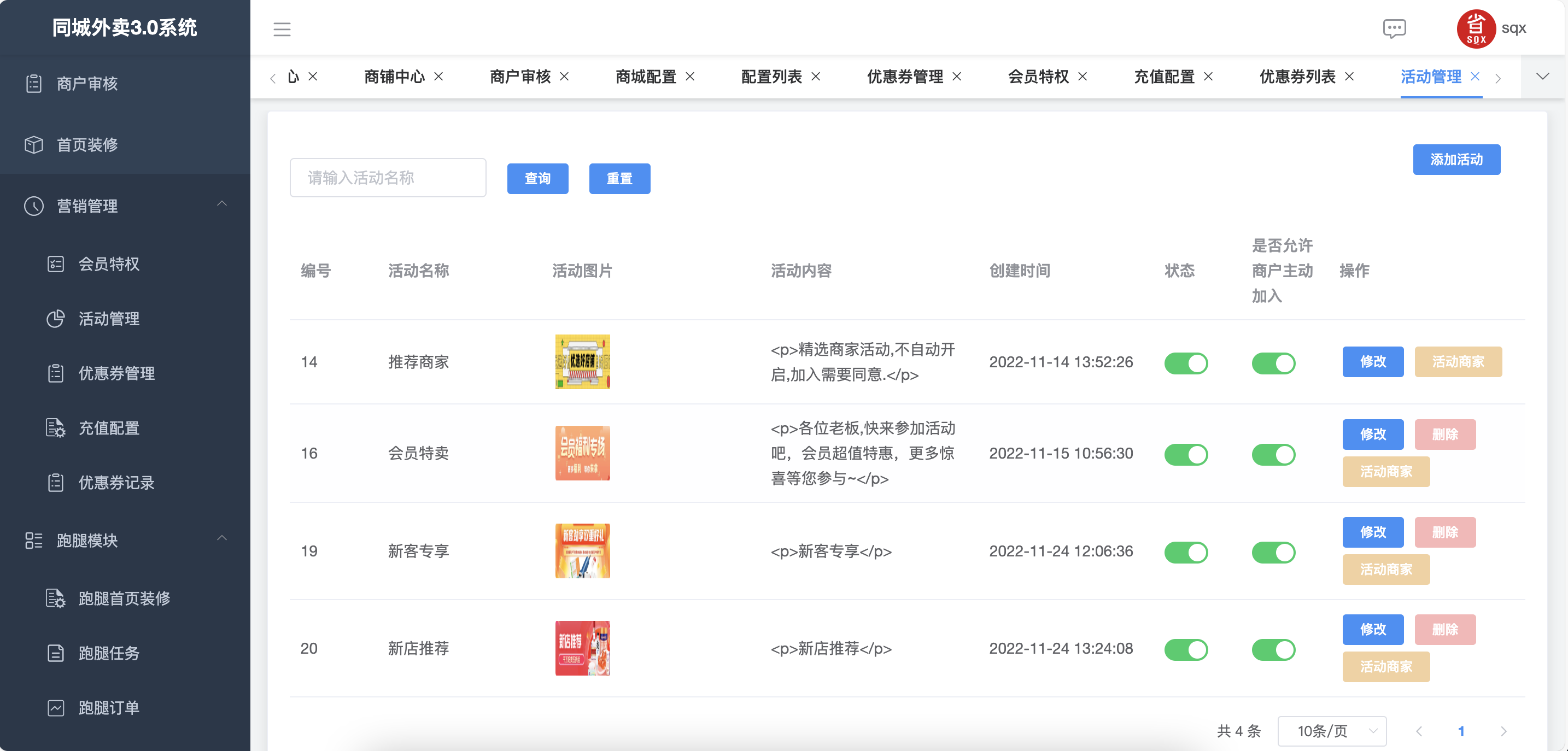Open the 会员特卖 activity thumbnail
Viewport: 1568px width, 751px height.
click(x=582, y=454)
